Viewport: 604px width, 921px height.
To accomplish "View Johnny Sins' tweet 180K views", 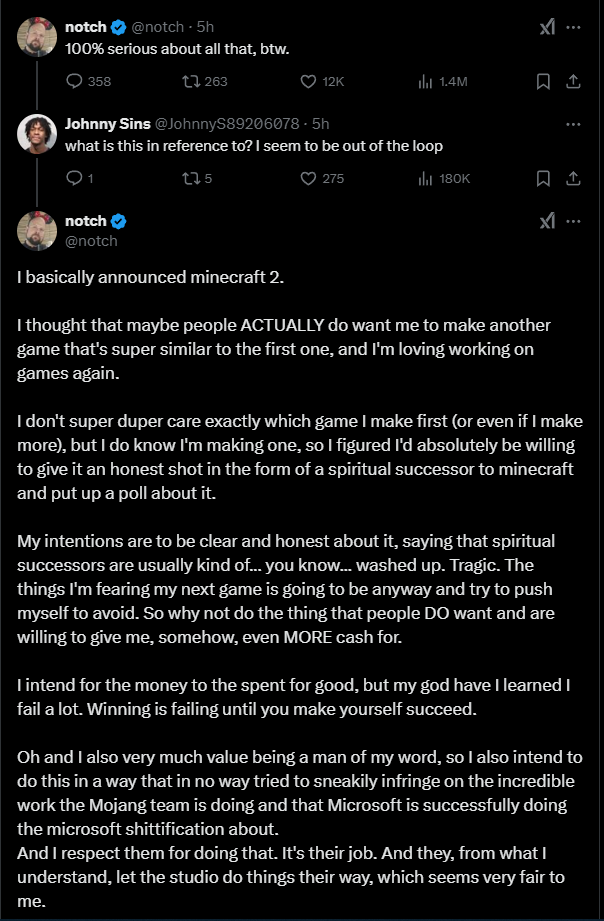I will click(444, 179).
